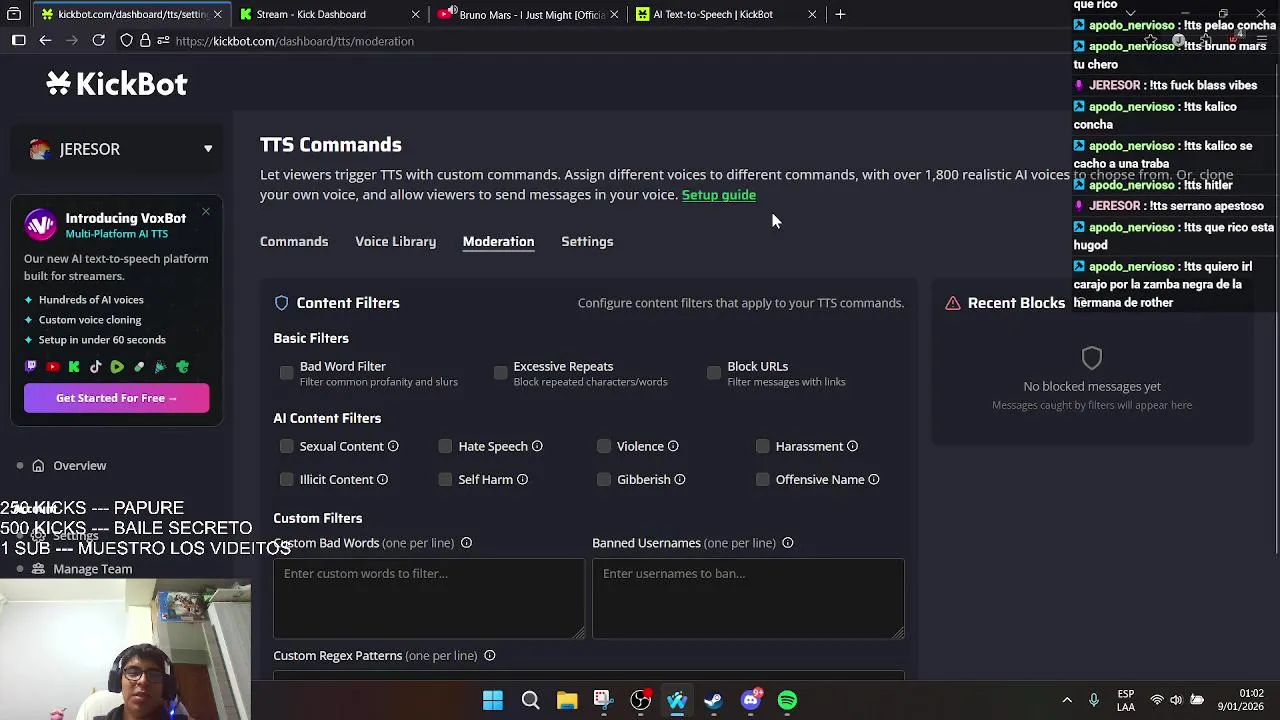Viewport: 1280px width, 720px height.
Task: Open the TTS Settings tab
Action: [587, 242]
